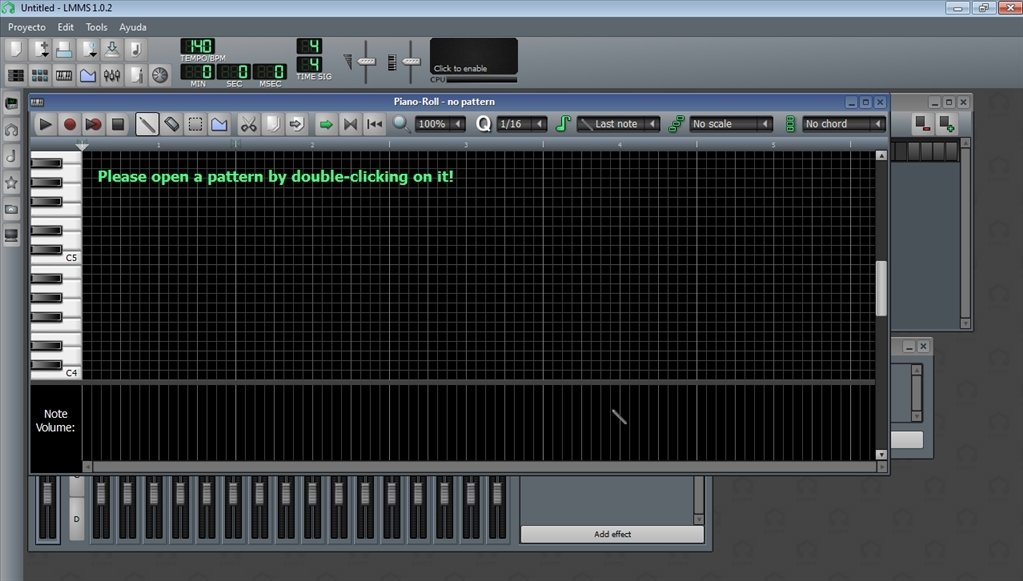Select the Erase tool in Piano-Roll
Screen dimensions: 1023x581
click(171, 124)
